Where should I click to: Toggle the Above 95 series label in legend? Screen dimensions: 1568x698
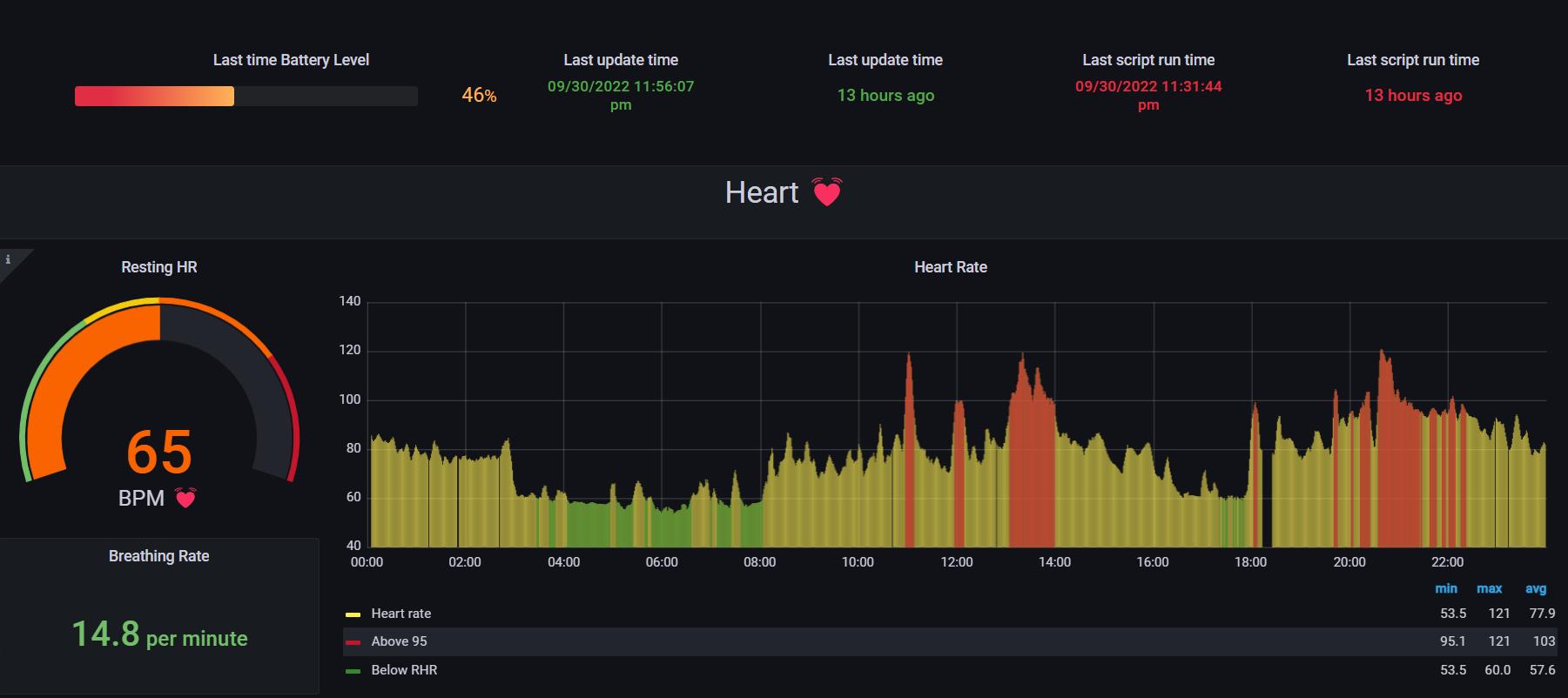(x=399, y=641)
